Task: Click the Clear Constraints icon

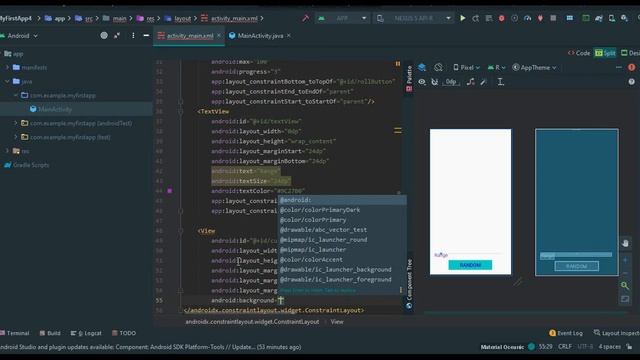Action: pos(471,82)
